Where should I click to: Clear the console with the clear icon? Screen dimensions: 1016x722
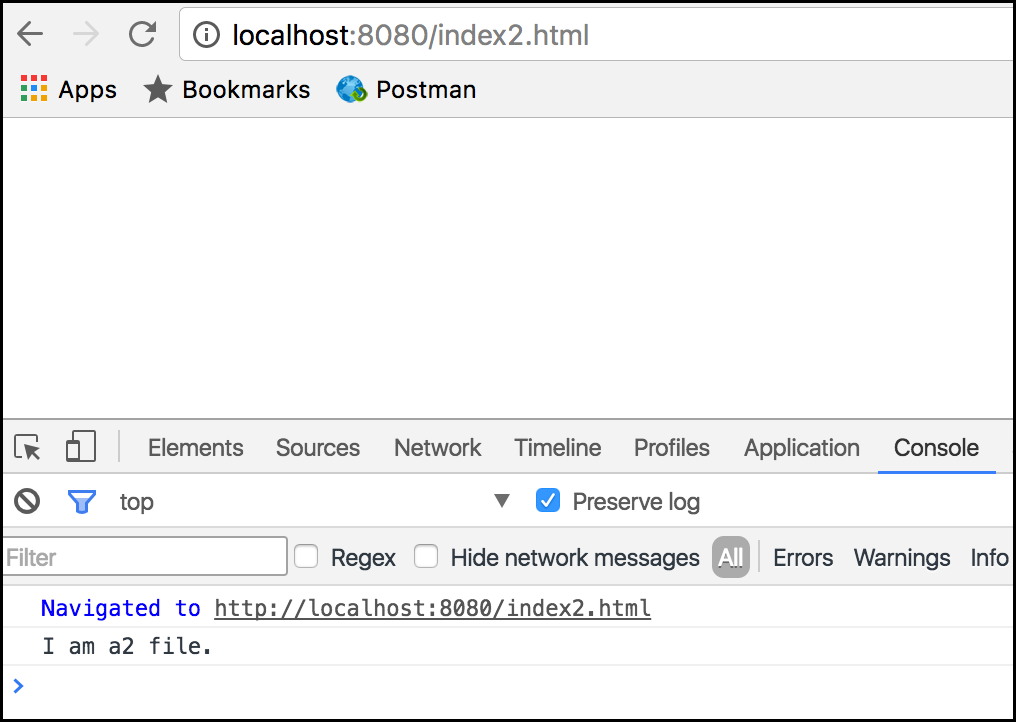pyautogui.click(x=27, y=501)
